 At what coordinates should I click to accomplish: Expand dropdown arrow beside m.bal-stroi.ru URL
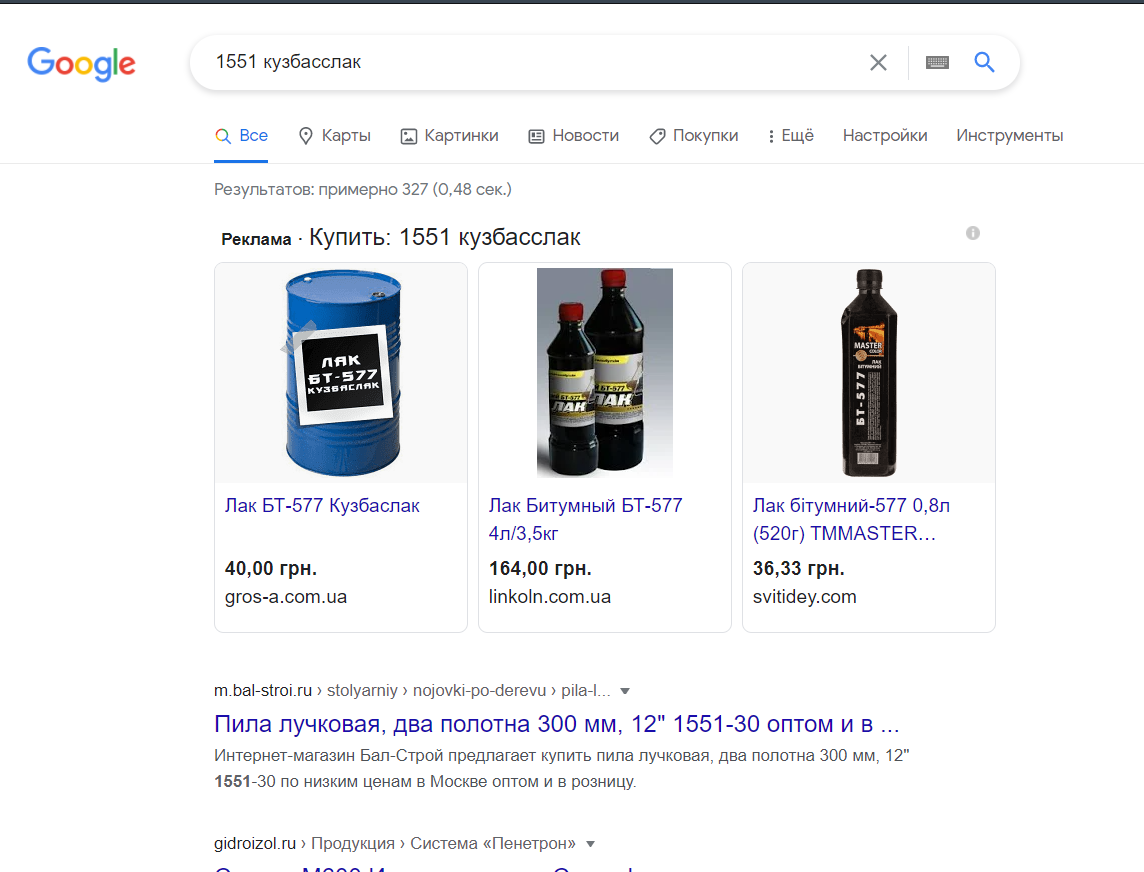625,691
